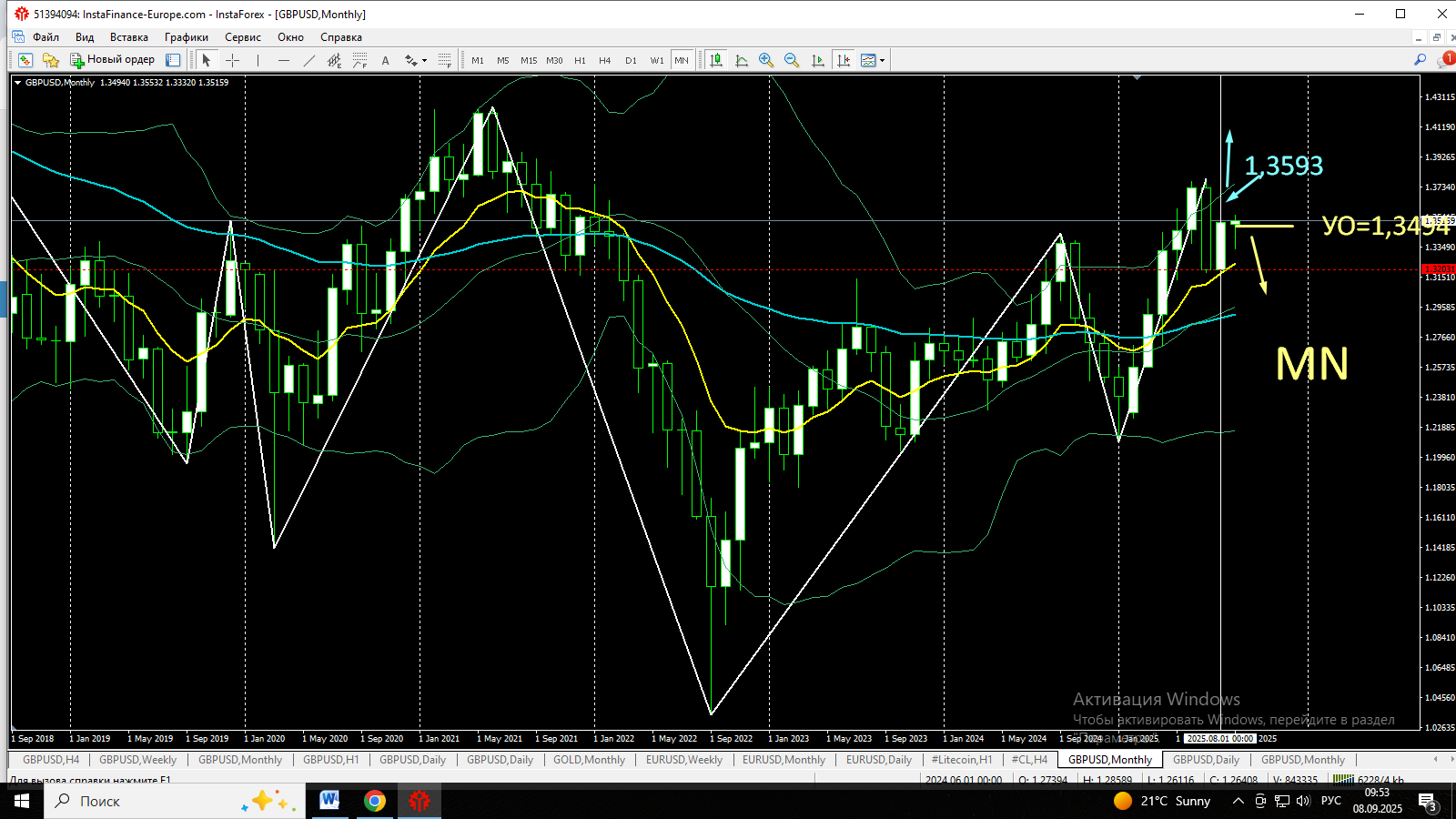
Task: Open the search magnifier in toolbar
Action: click(1420, 60)
